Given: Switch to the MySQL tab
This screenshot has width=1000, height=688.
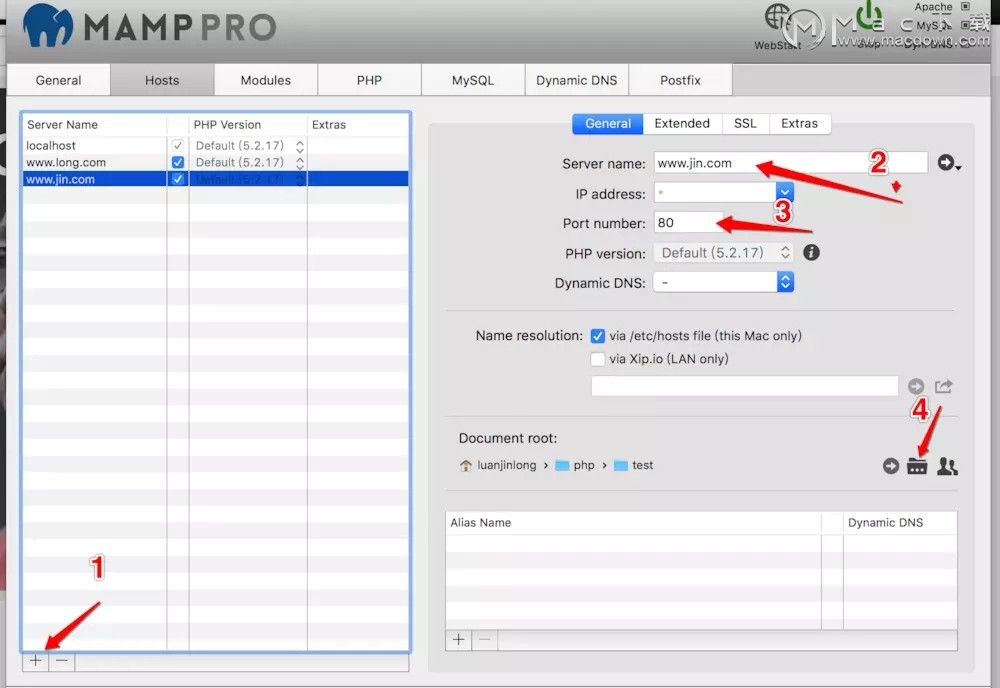Looking at the screenshot, I should [x=473, y=80].
